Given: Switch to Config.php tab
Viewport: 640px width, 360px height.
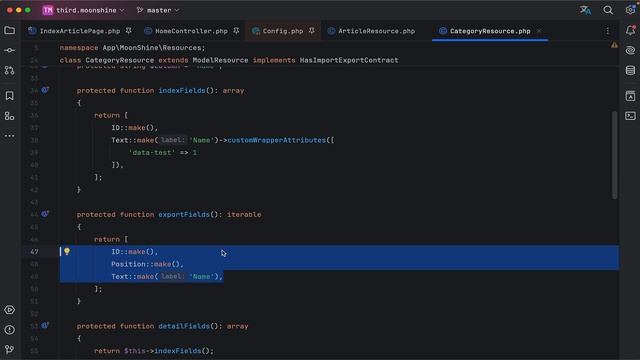Looking at the screenshot, I should pyautogui.click(x=282, y=31).
